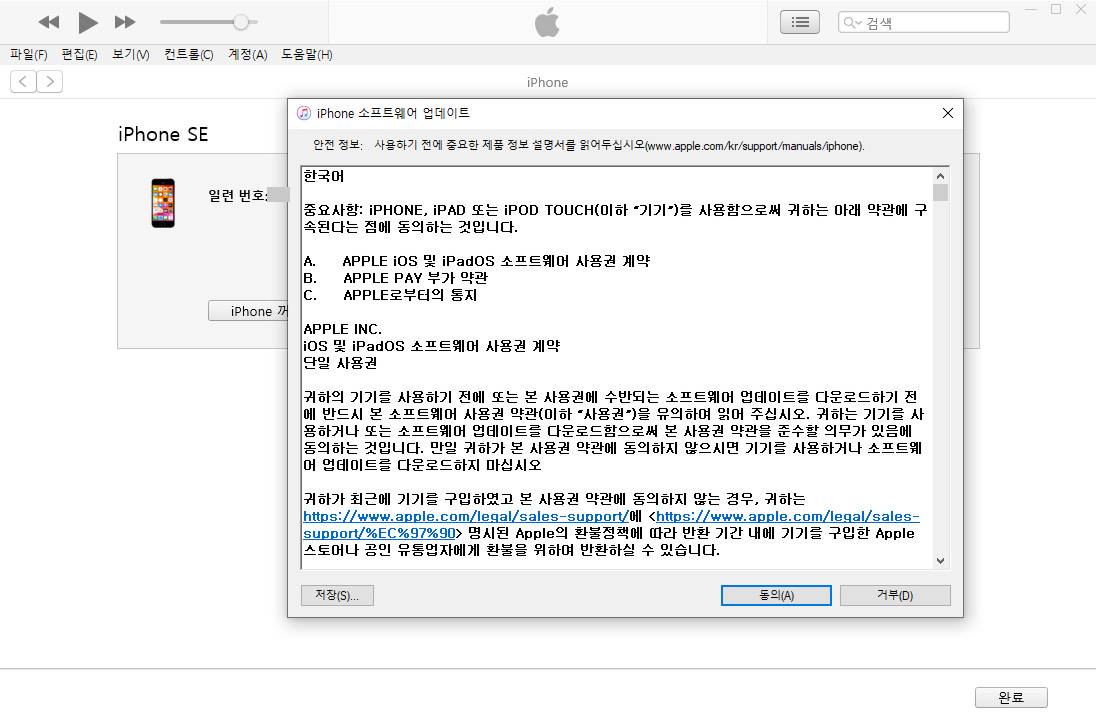The width and height of the screenshot is (1096, 720).
Task: Open the 컨트롤(C) menu
Action: 189,55
